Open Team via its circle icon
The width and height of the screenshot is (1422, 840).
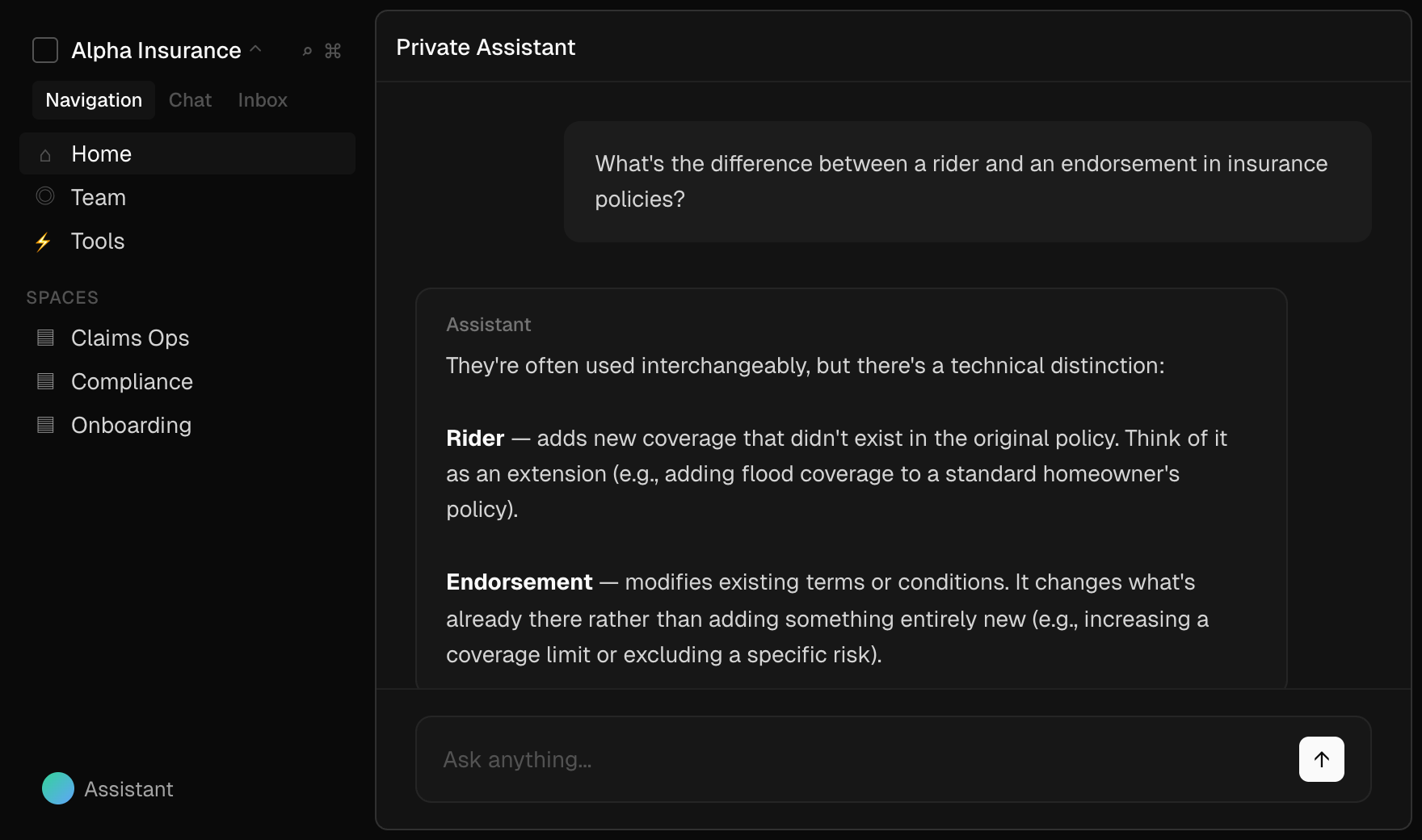44,197
